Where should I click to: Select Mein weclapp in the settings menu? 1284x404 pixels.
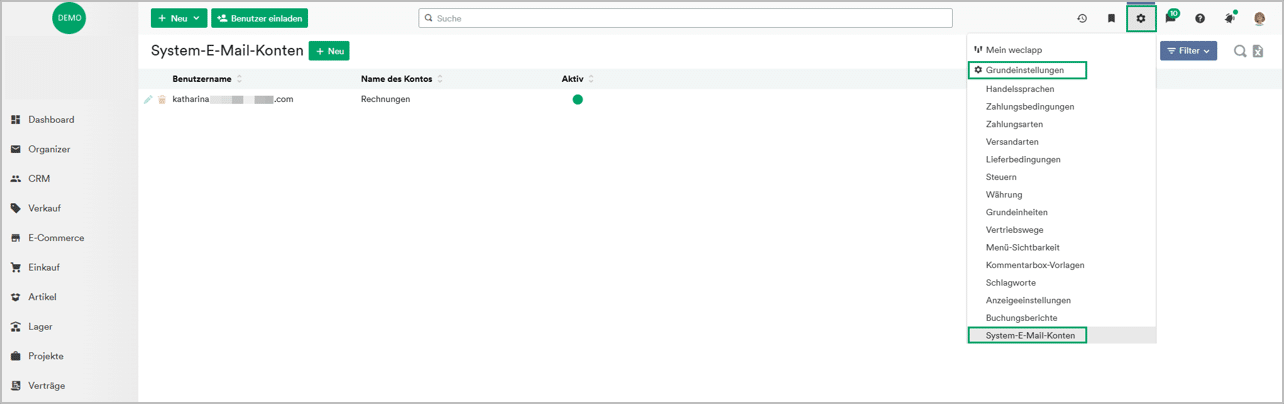click(1014, 50)
